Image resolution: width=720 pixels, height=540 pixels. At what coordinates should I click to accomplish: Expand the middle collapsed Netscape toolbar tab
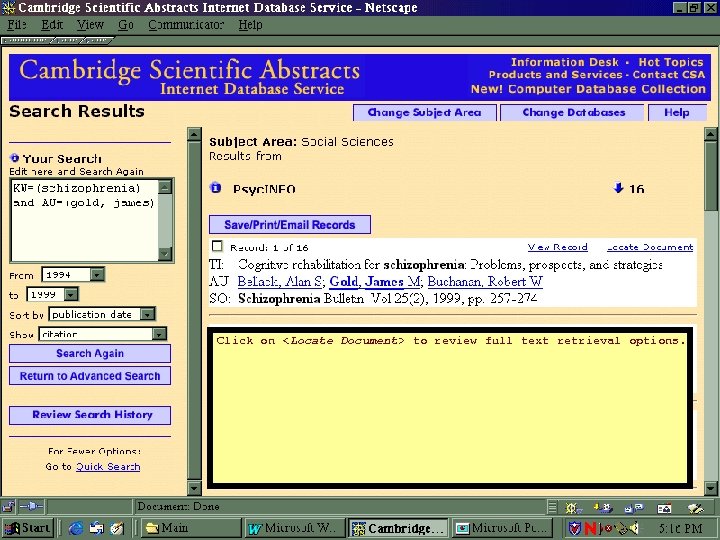(x=68, y=40)
